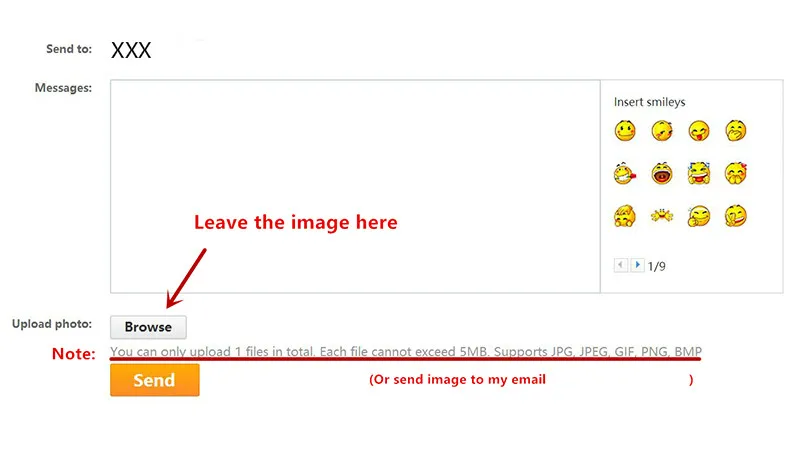Insert the tongue-out smiley

pos(698,131)
